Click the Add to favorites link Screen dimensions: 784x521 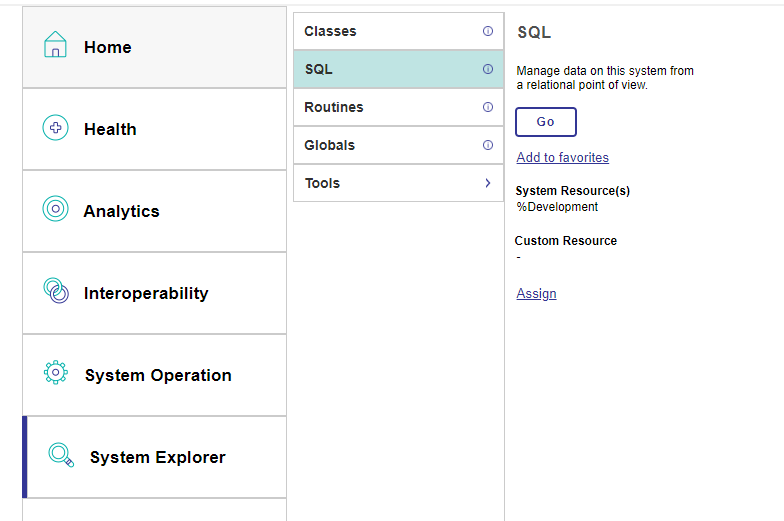click(562, 158)
